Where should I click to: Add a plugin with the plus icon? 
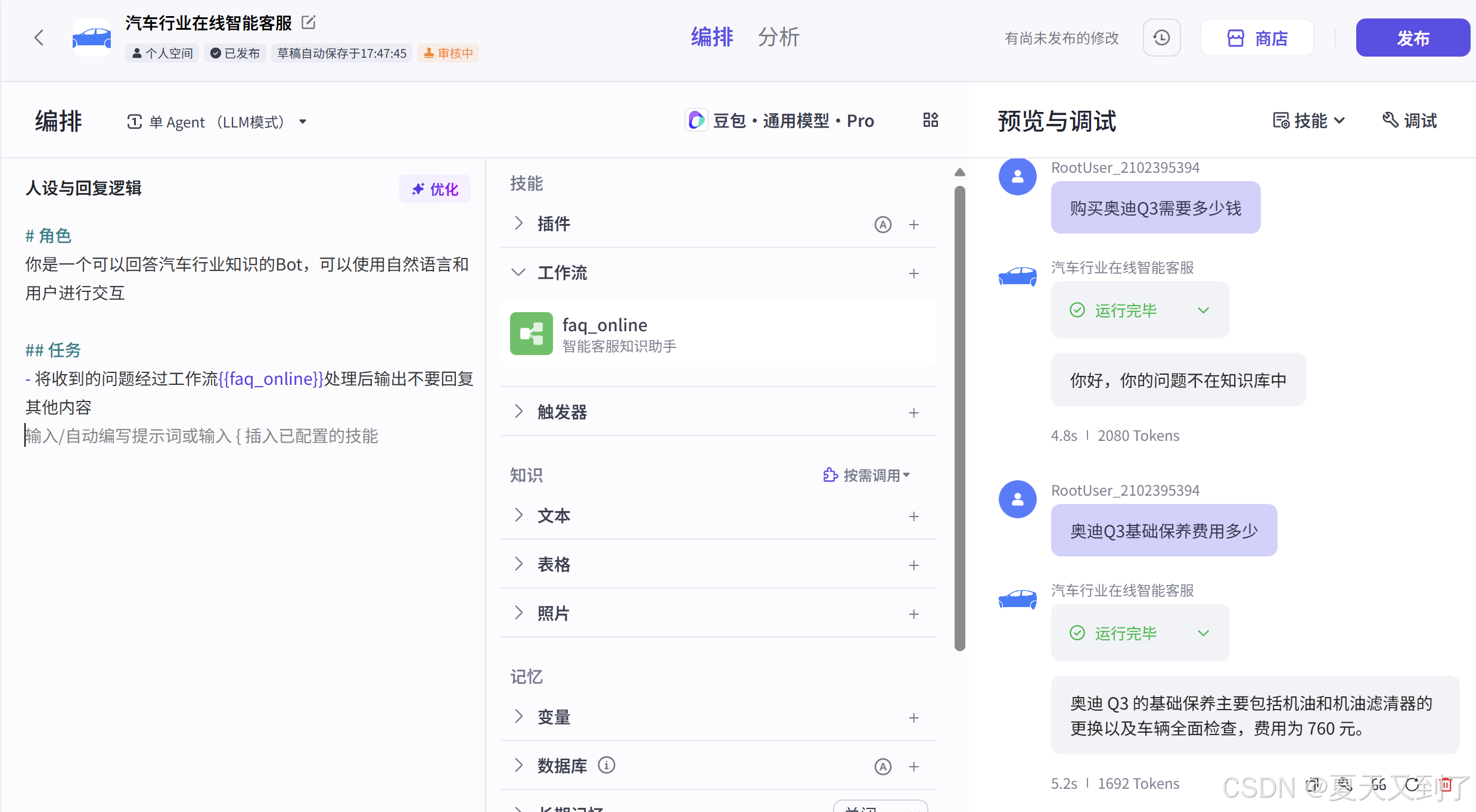point(913,225)
